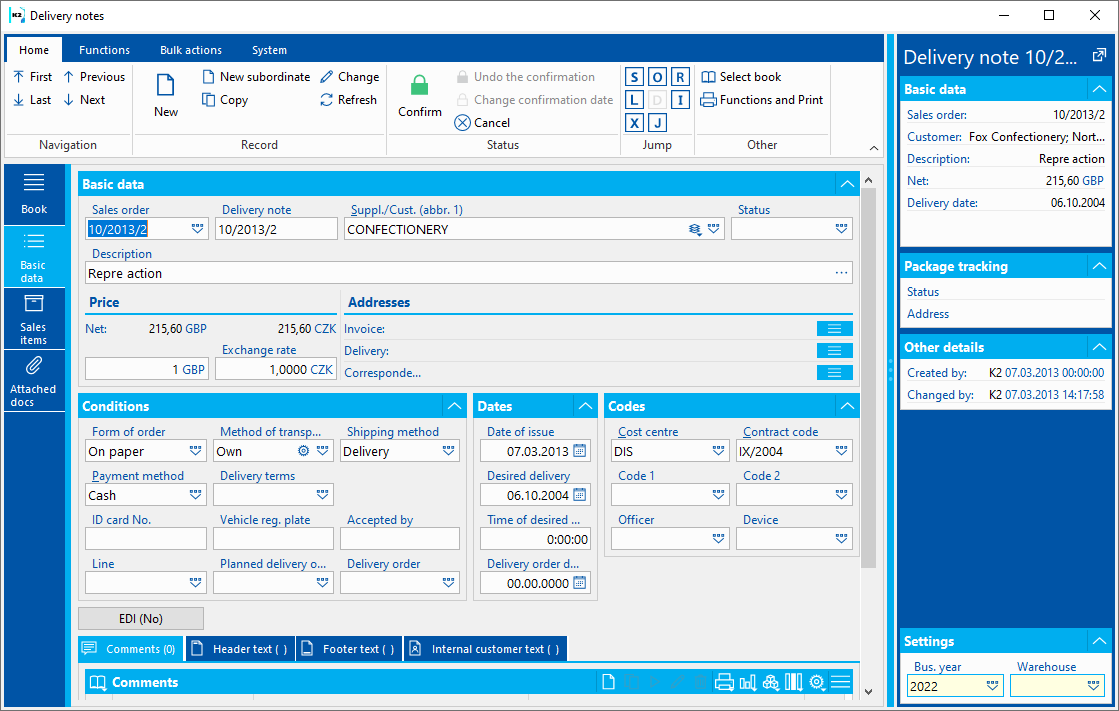The image size is (1119, 711).
Task: Collapse the Package tracking panel
Action: click(x=1099, y=266)
